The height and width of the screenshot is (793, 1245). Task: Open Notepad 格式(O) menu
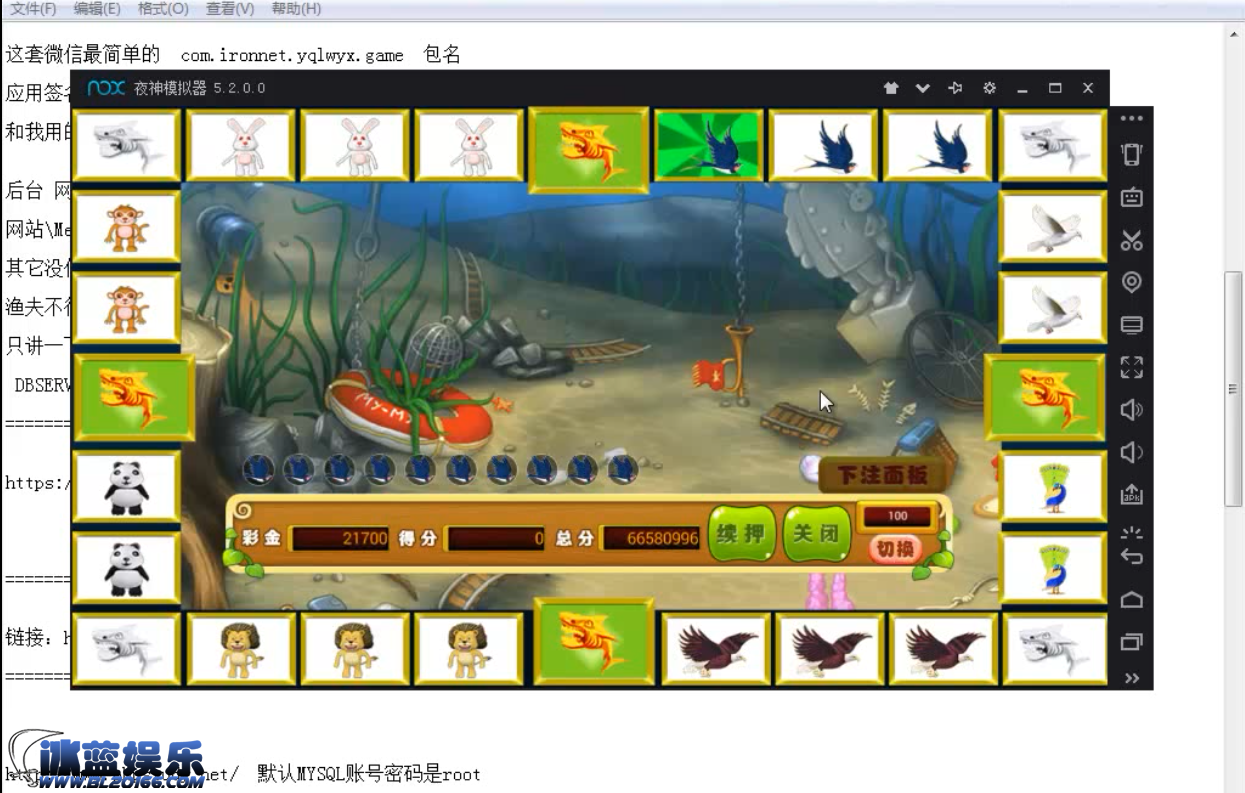pyautogui.click(x=163, y=9)
